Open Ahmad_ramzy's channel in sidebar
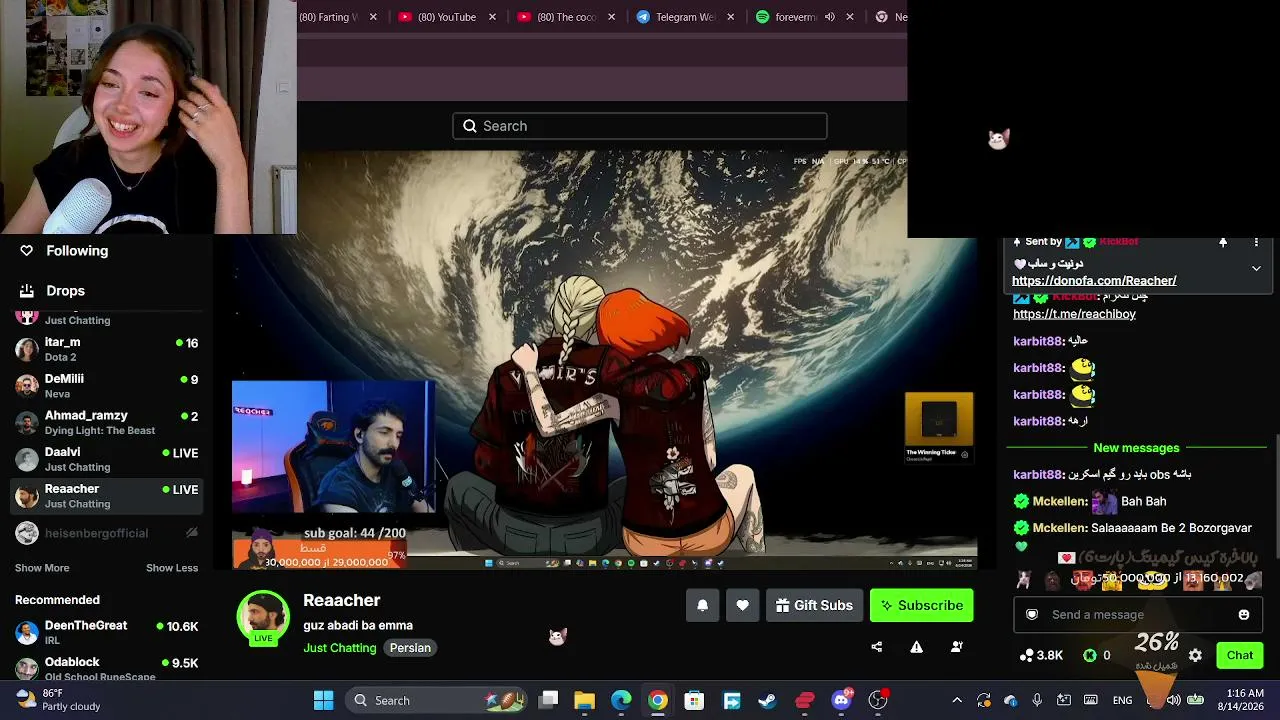Screen dimensions: 1280x720 tap(106, 423)
